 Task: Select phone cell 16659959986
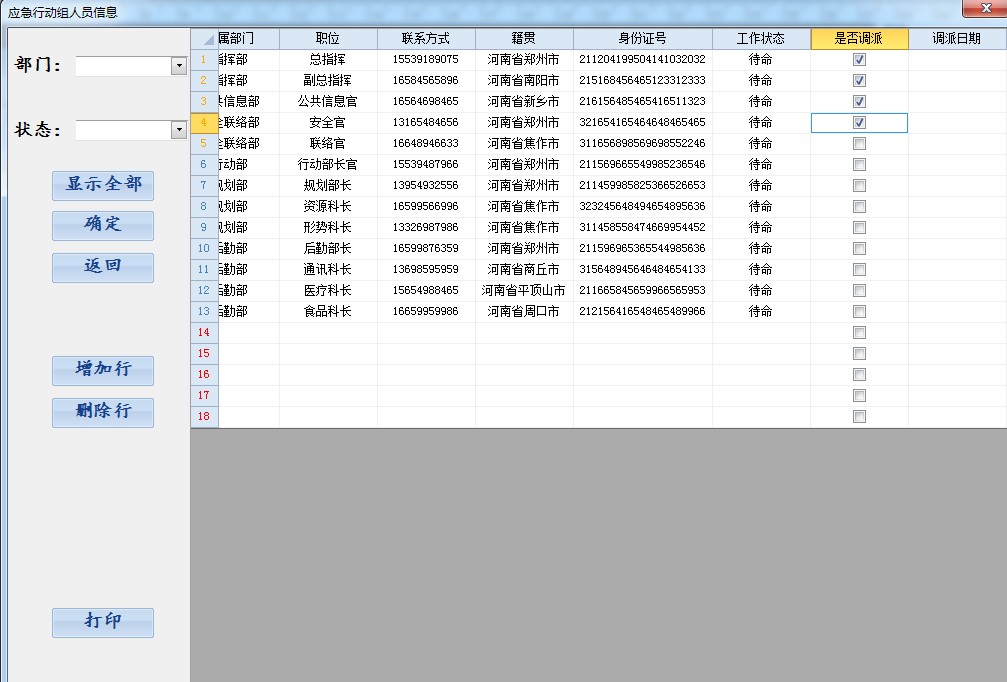pos(426,311)
